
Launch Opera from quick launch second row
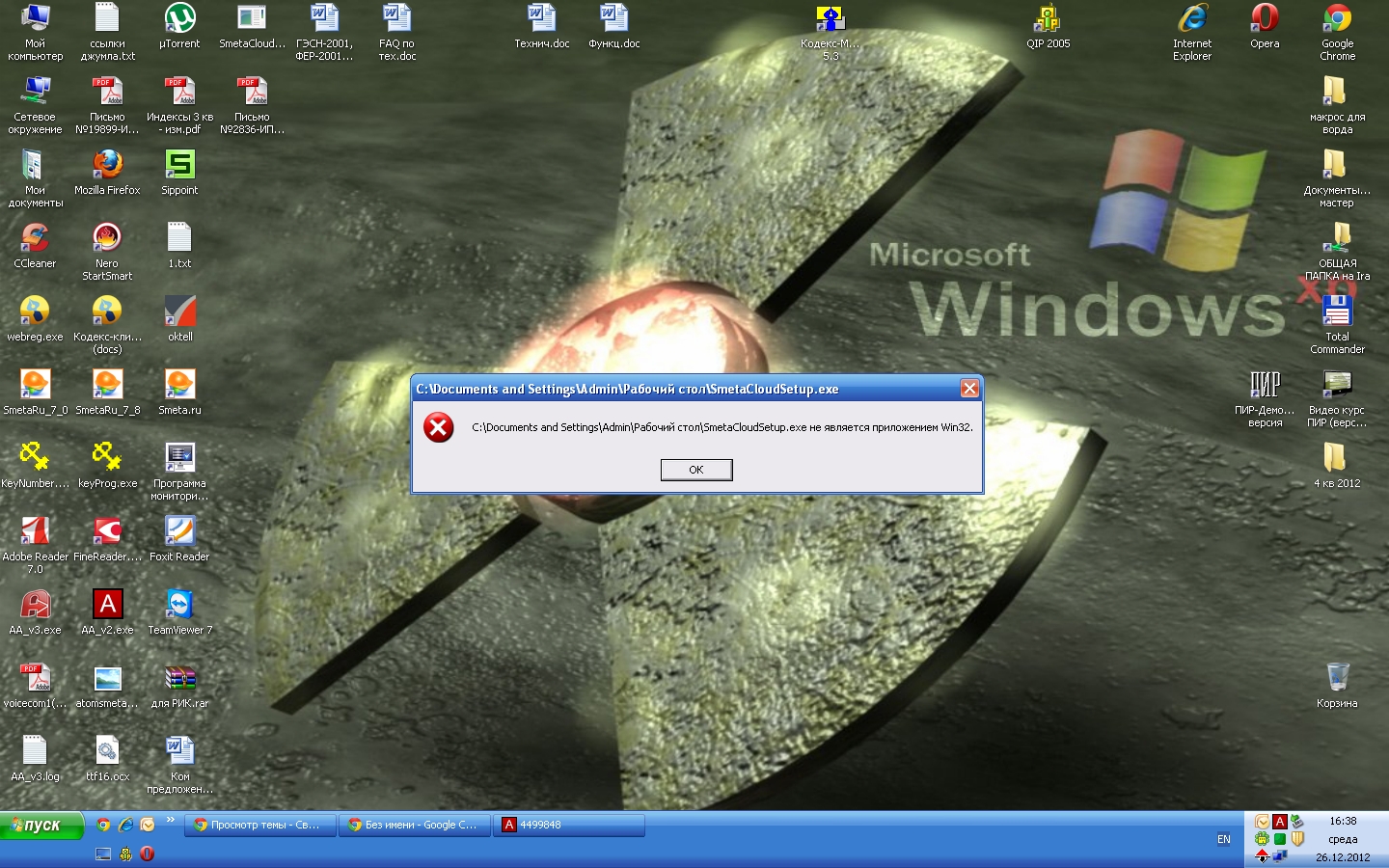(147, 854)
